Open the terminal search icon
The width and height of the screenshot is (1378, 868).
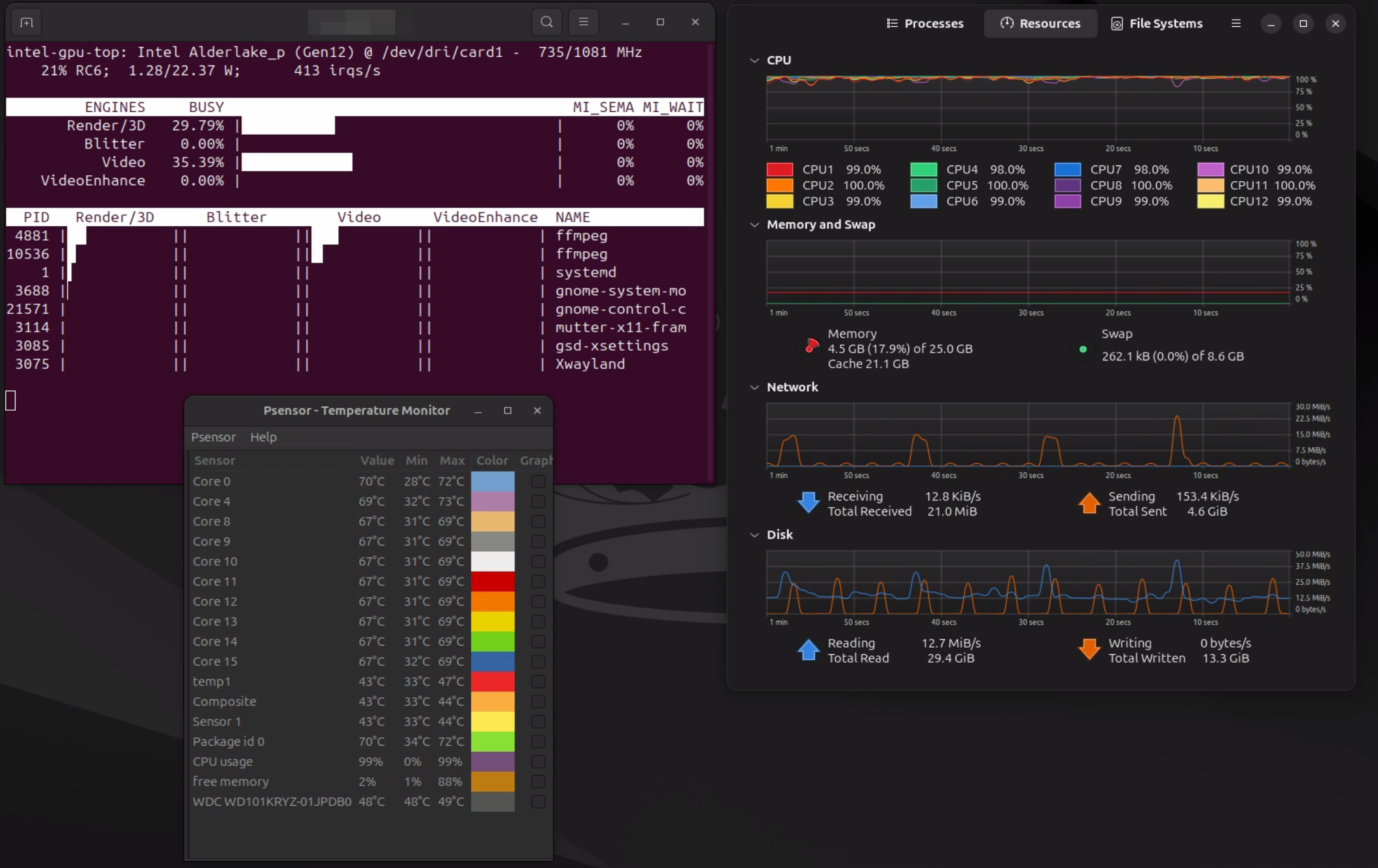(546, 22)
